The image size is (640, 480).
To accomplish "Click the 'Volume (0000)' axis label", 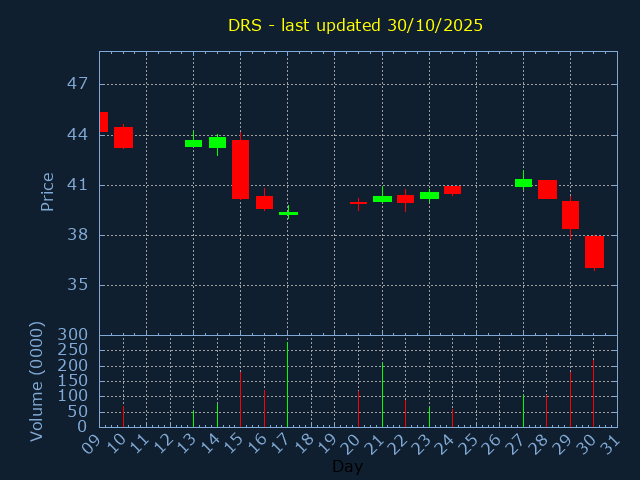I will pyautogui.click(x=37, y=381).
